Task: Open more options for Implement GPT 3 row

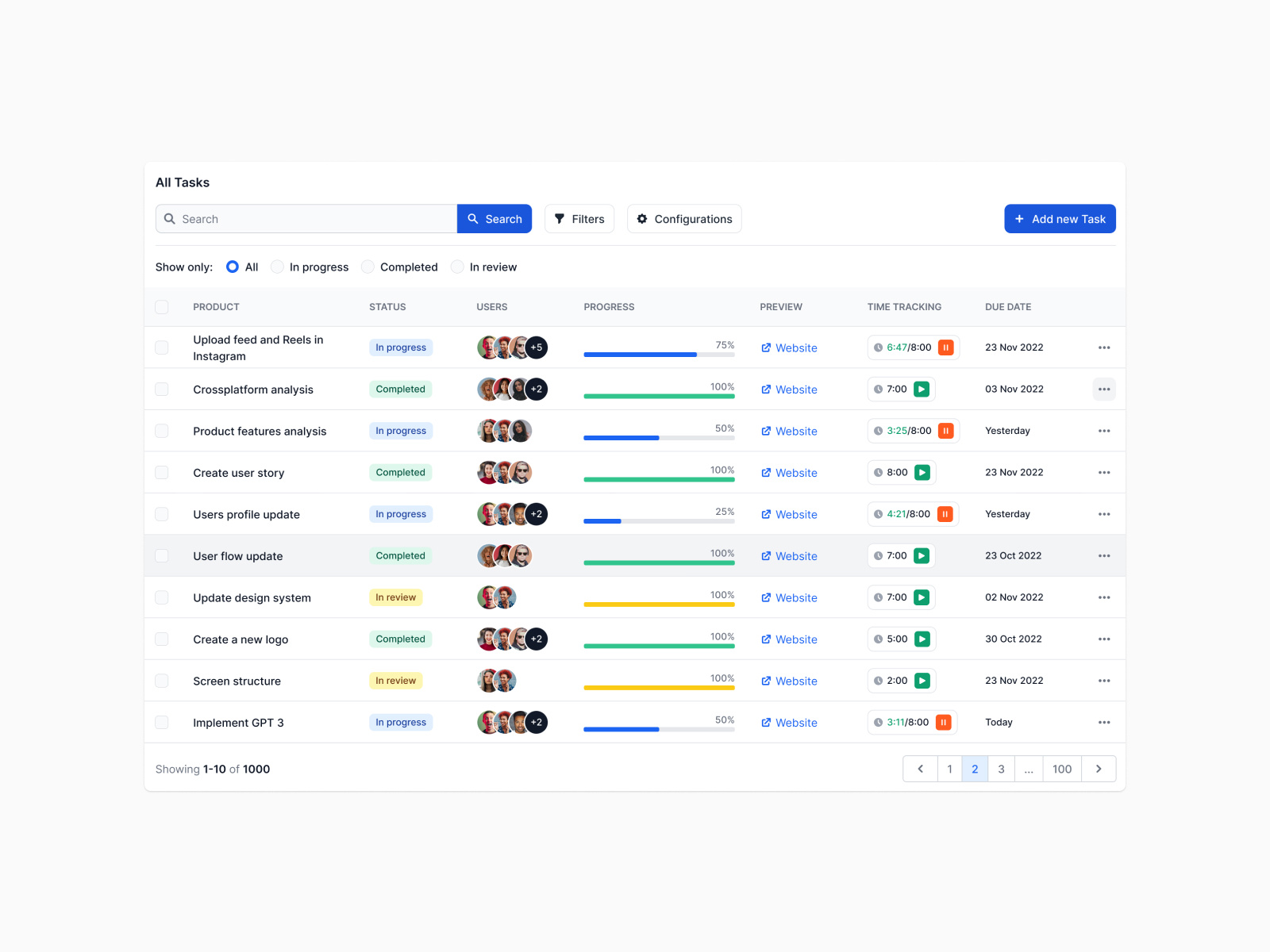Action: pyautogui.click(x=1104, y=723)
